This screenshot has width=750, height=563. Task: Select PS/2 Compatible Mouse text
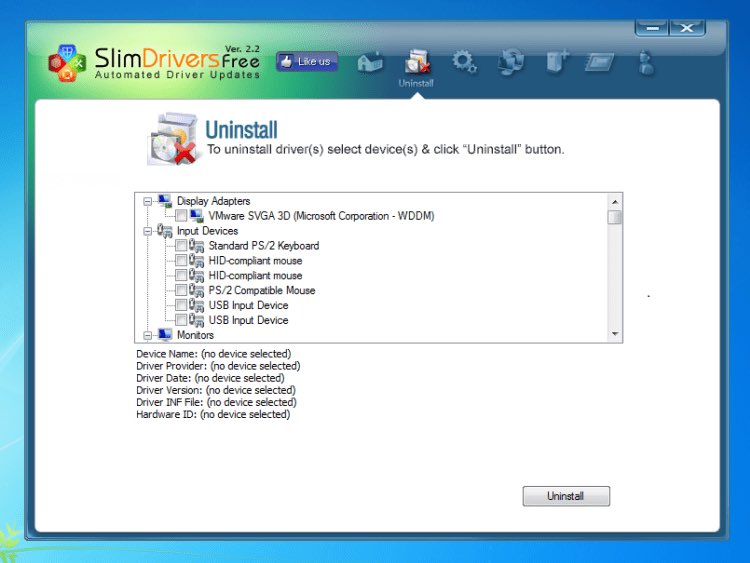click(262, 290)
